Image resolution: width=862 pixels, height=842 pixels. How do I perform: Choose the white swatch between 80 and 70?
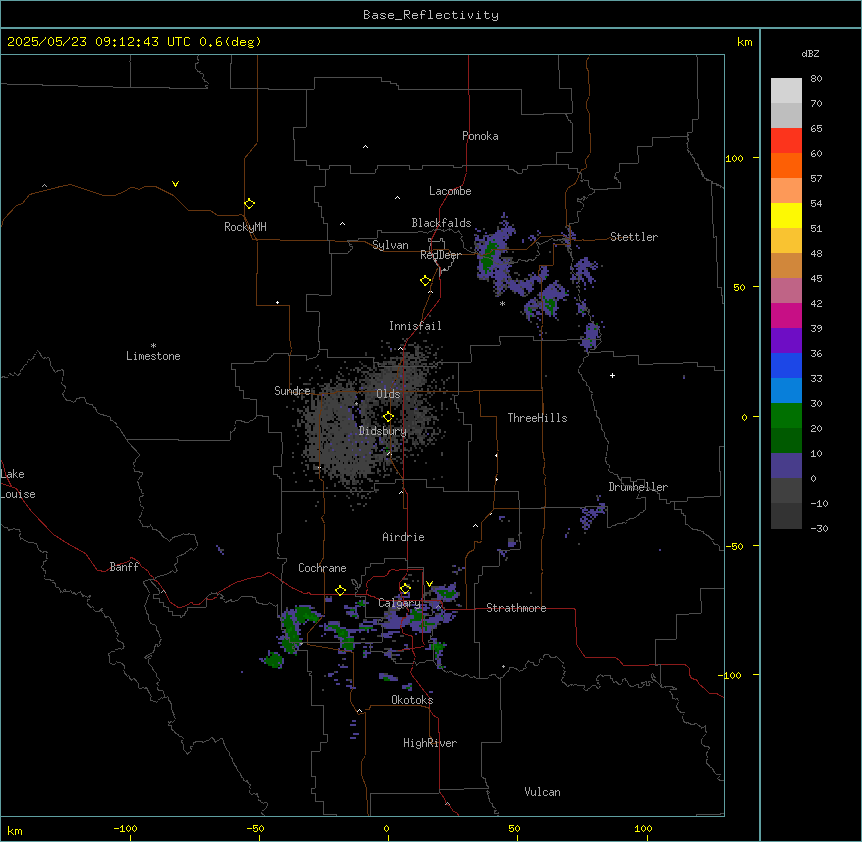[x=786, y=91]
